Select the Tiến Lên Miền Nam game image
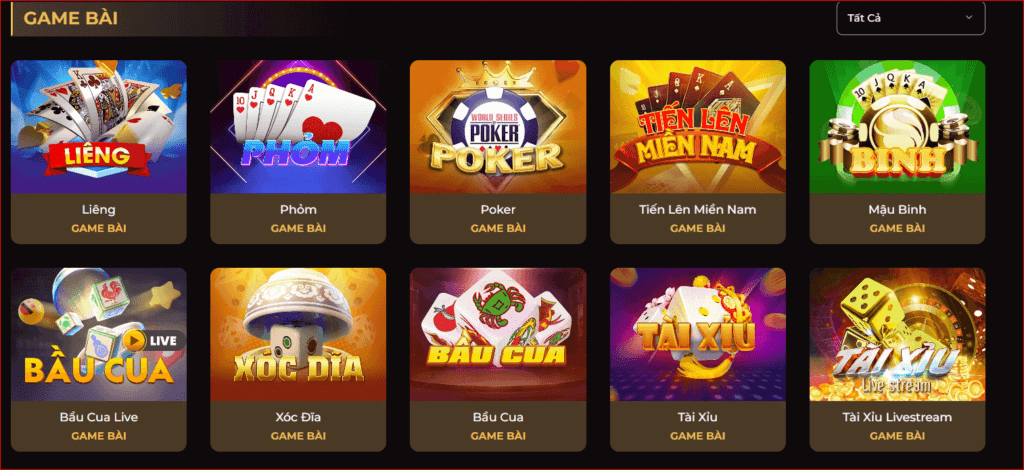 [x=697, y=127]
